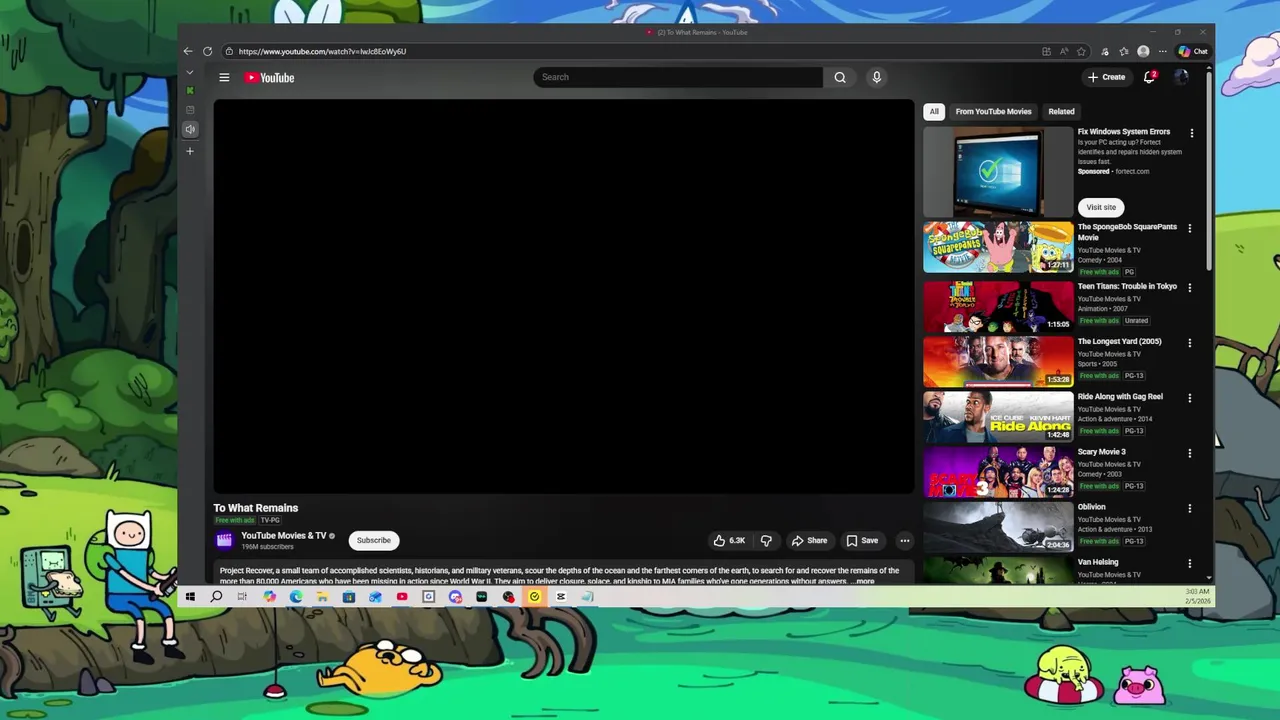The image size is (1280, 720).
Task: Collapse the vertical tabs chevron
Action: (190, 73)
